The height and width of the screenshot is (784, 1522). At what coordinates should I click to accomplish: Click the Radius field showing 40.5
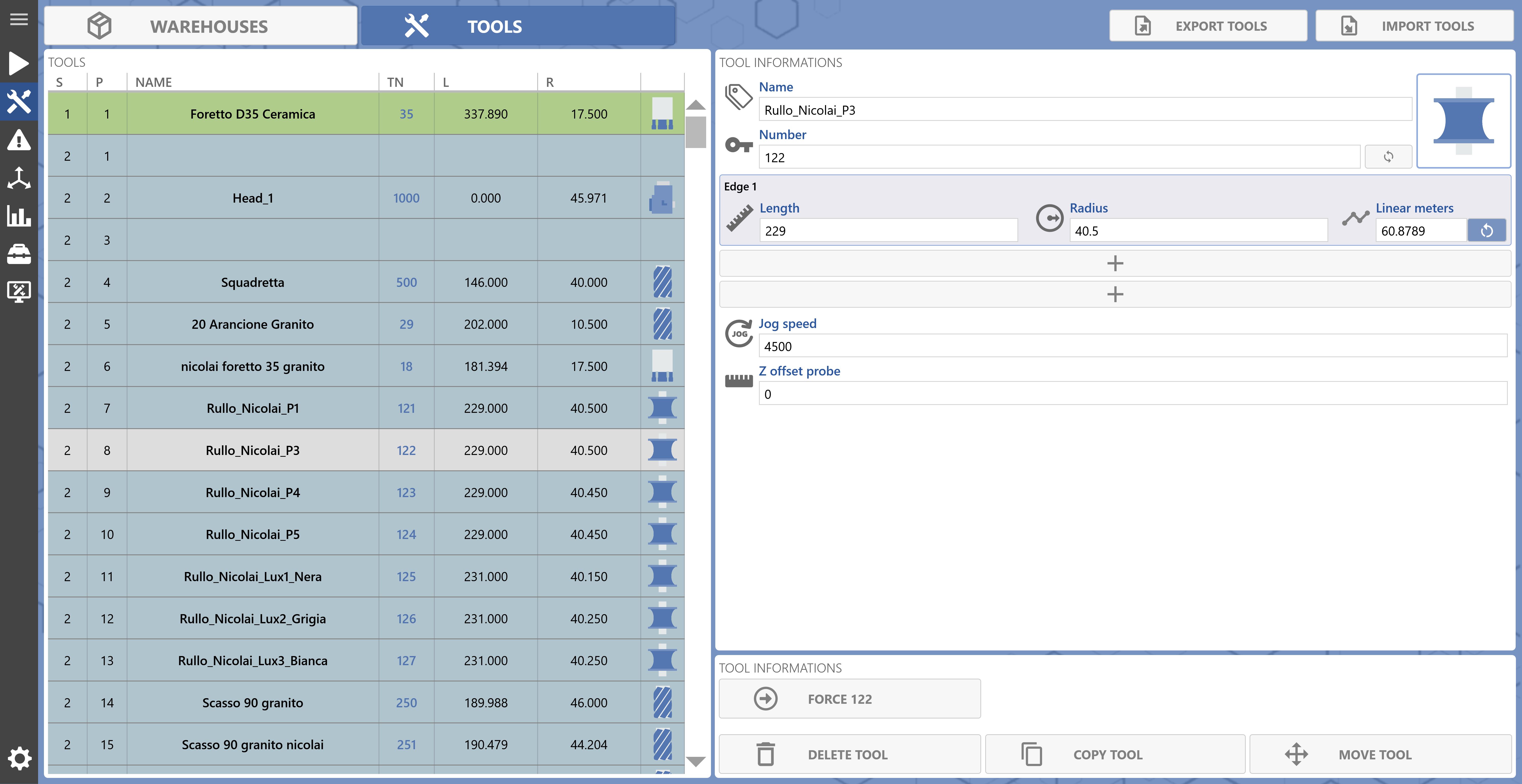click(x=1198, y=231)
